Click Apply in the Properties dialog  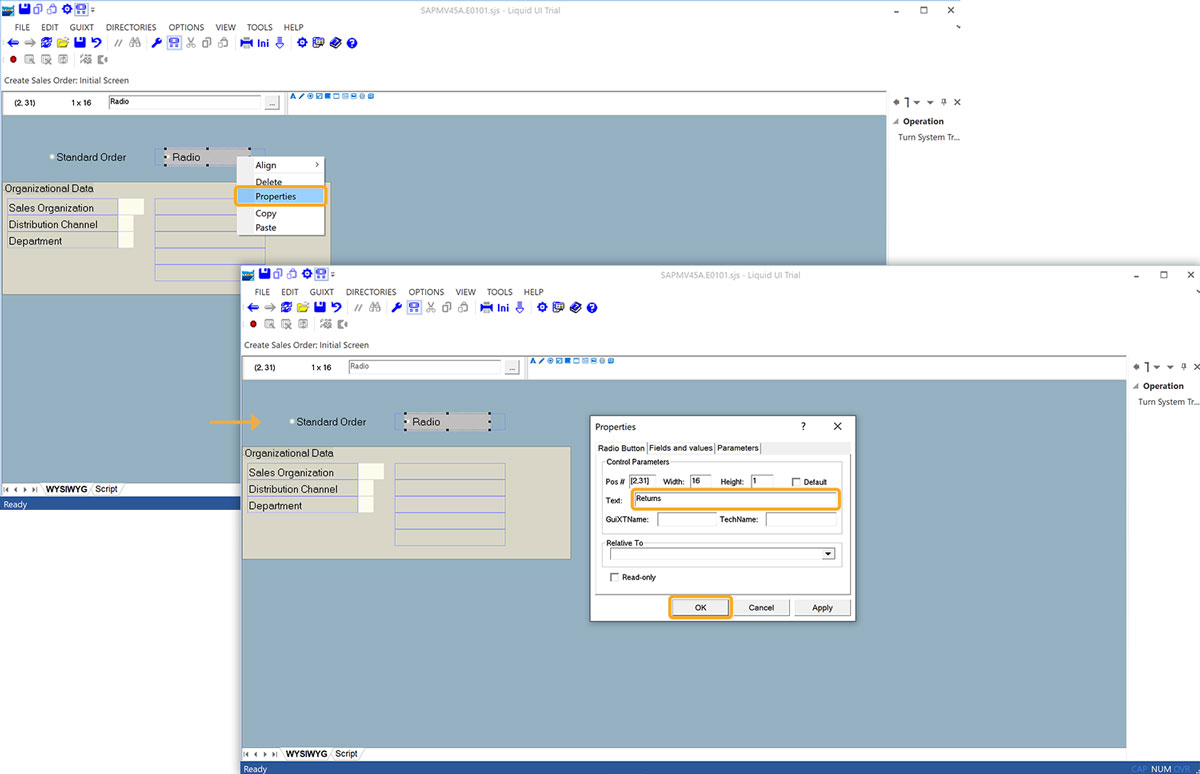[822, 607]
